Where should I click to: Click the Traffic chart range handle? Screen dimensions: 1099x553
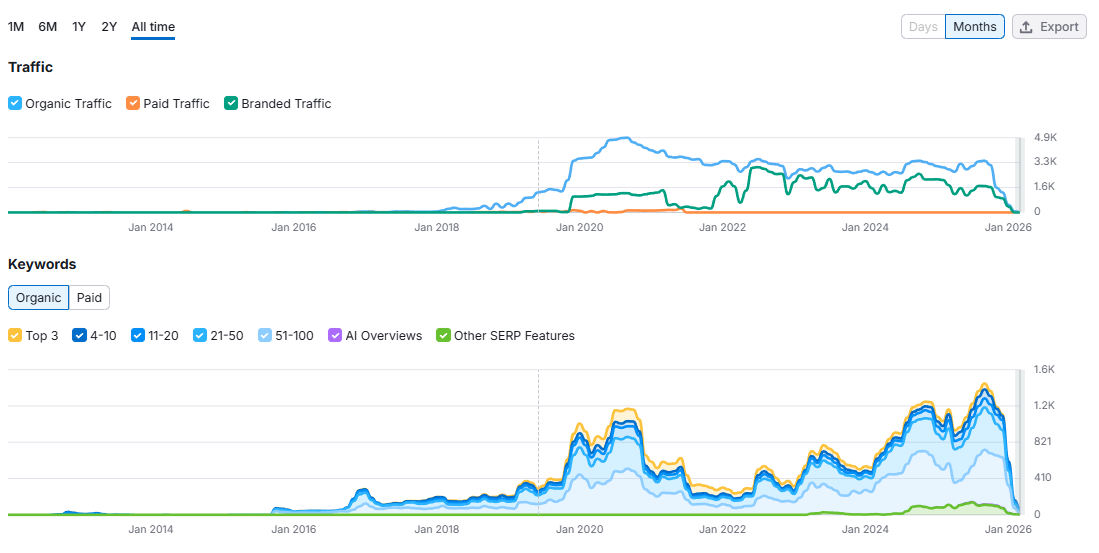pos(1020,175)
